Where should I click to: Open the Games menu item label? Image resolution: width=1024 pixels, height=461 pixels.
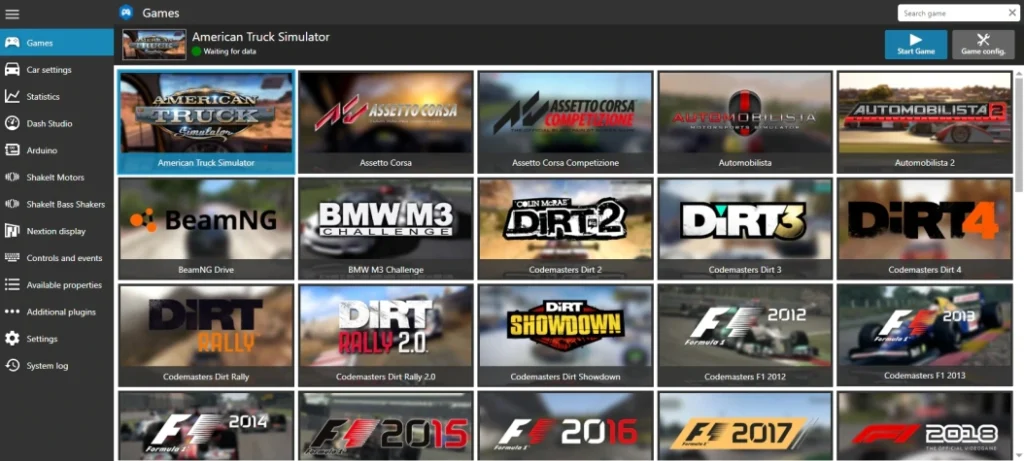(40, 43)
